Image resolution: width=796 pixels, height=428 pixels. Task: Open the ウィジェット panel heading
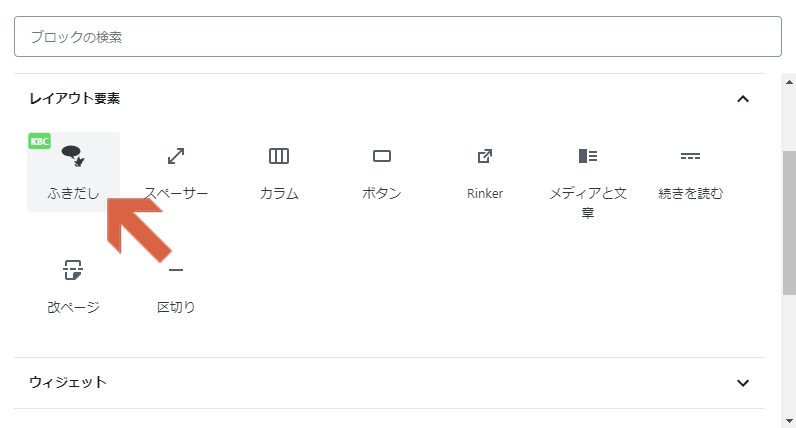click(x=389, y=383)
